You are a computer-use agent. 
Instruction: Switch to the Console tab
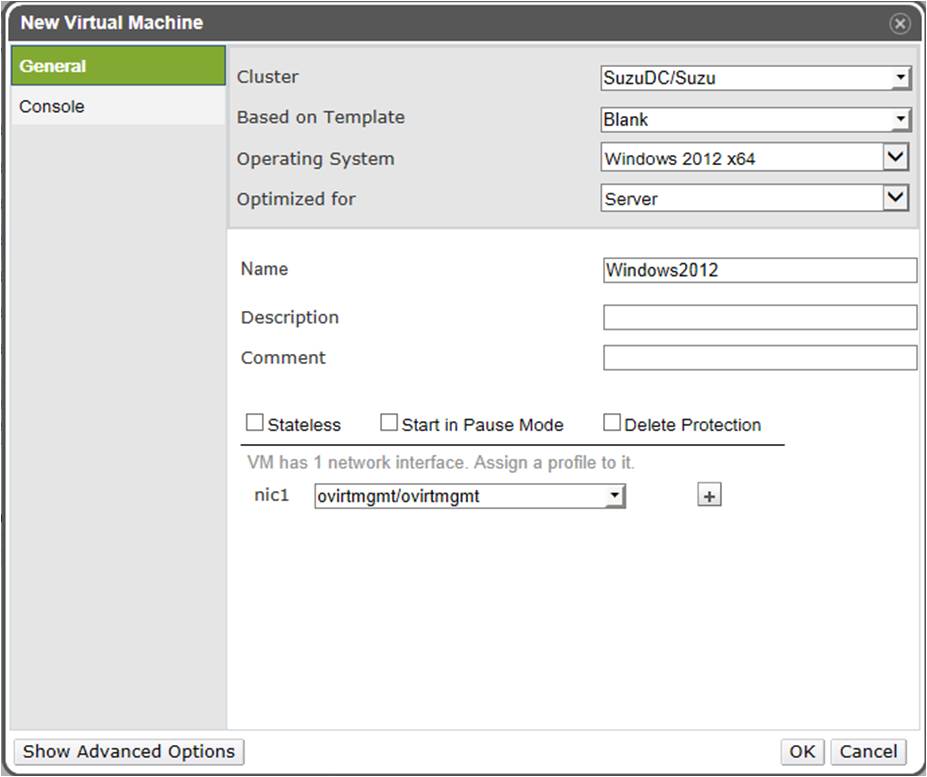pyautogui.click(x=118, y=107)
